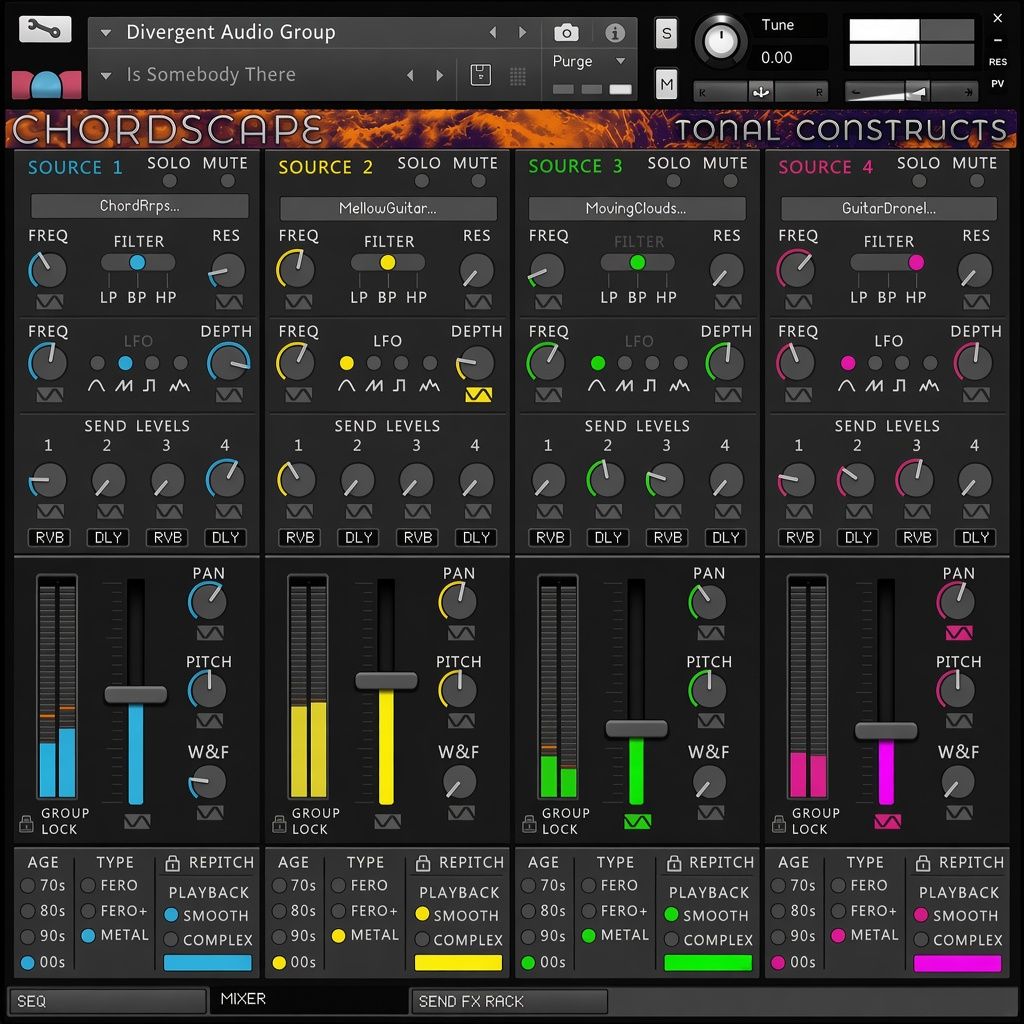Select FERO+ type for Source 2
The width and height of the screenshot is (1024, 1024).
click(338, 910)
